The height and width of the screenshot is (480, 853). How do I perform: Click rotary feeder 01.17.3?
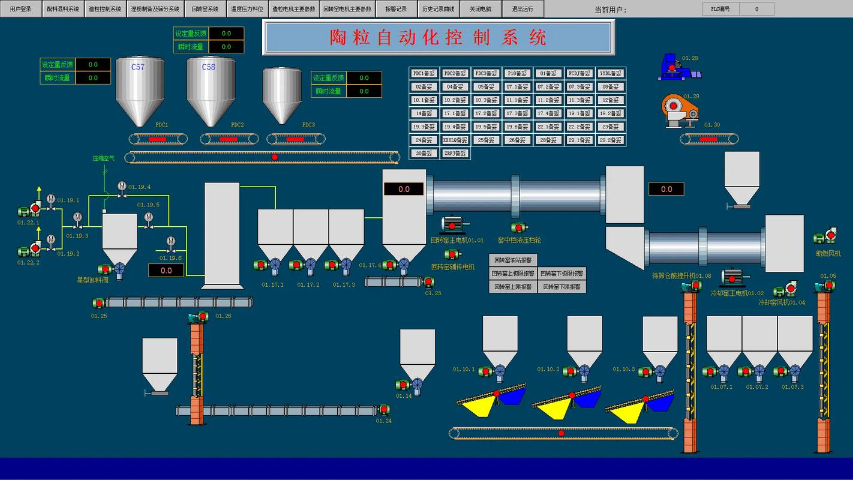coord(339,266)
